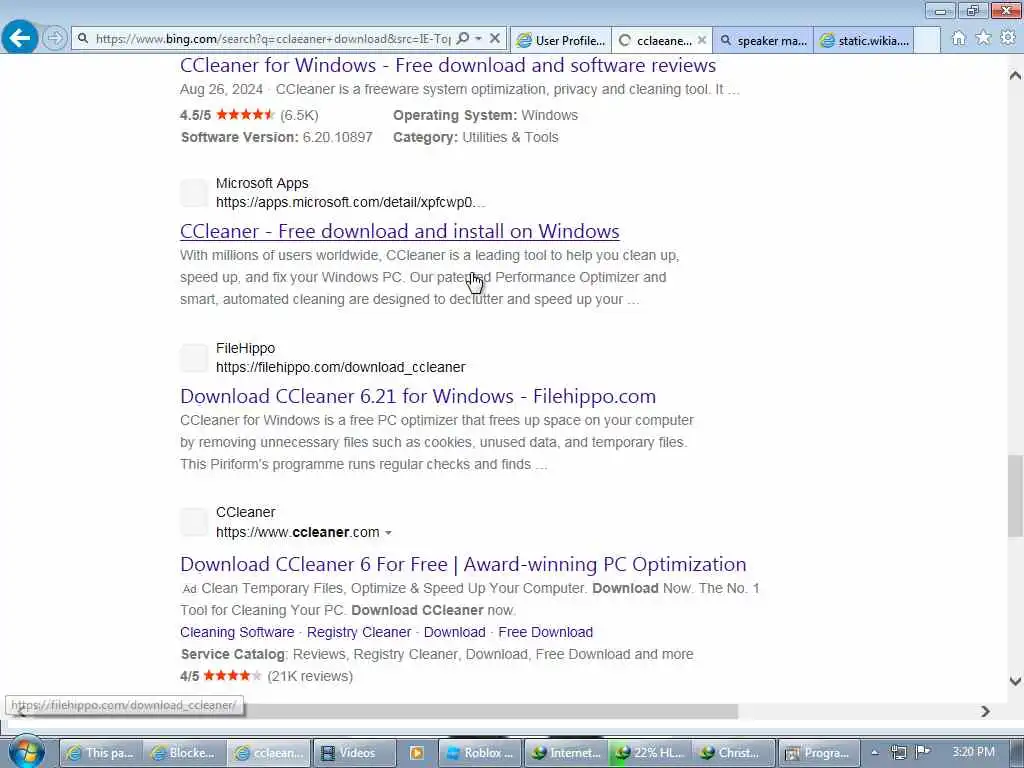This screenshot has width=1024, height=768.
Task: Click the Free Download sitelink
Action: (x=545, y=632)
